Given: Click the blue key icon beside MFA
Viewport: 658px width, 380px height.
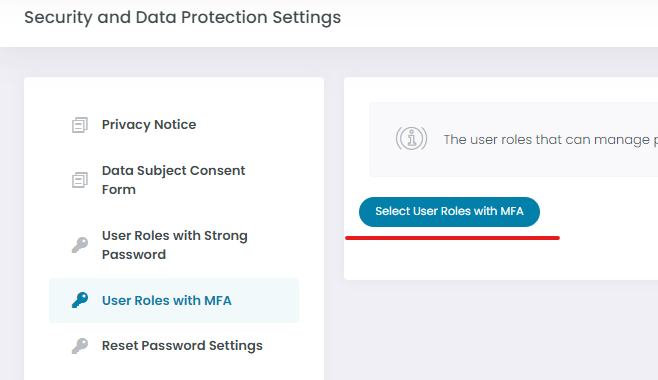Looking at the screenshot, I should coord(80,300).
